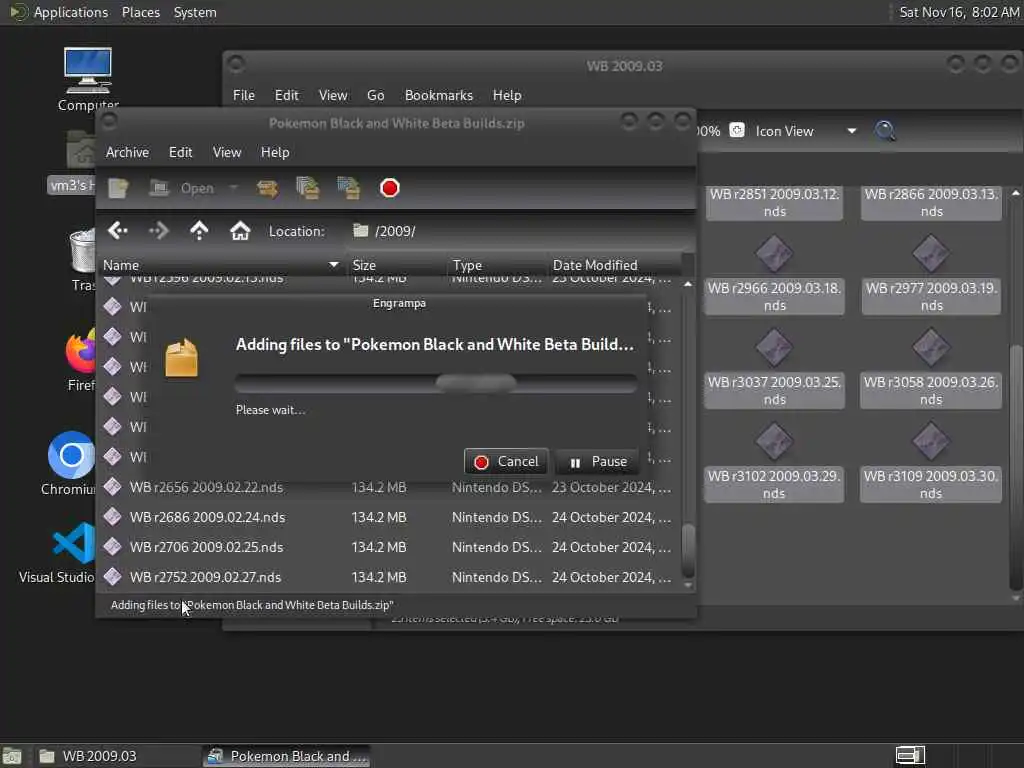This screenshot has width=1024, height=768.
Task: Select WB r2966 2009.03.18.nds file icon
Action: [x=775, y=253]
